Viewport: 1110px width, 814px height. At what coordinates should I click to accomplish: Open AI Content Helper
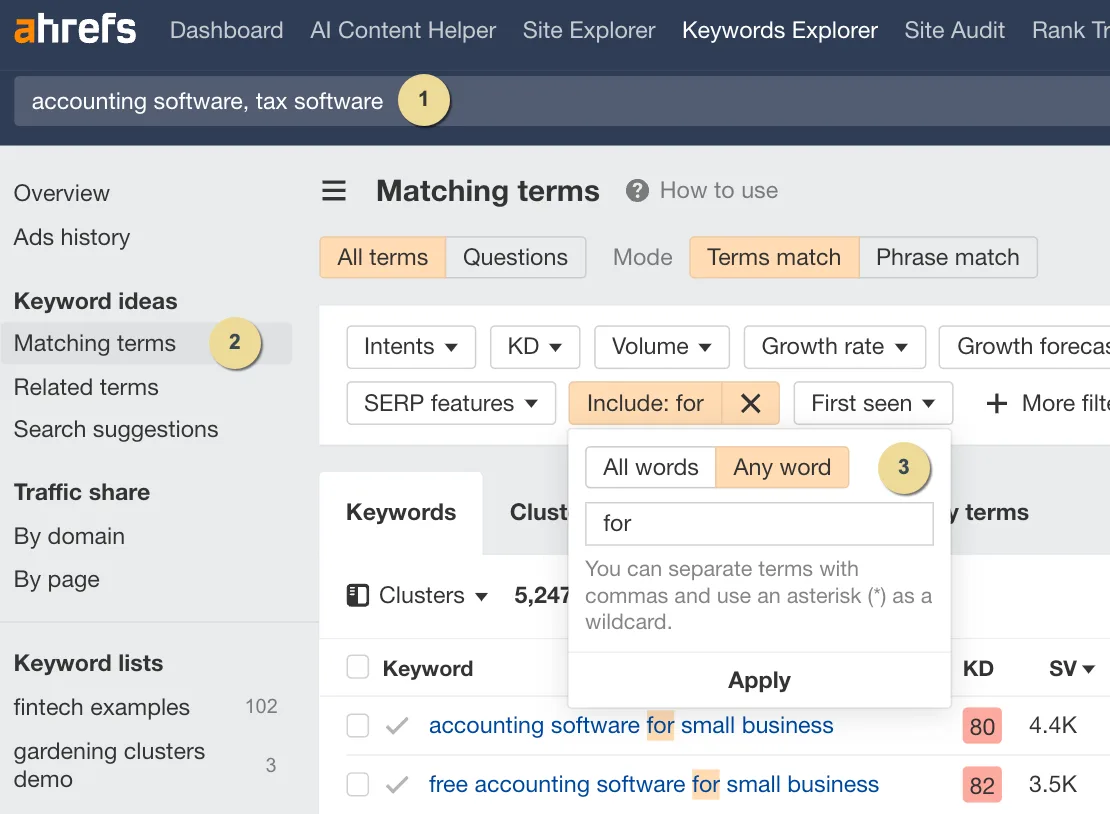pos(403,30)
